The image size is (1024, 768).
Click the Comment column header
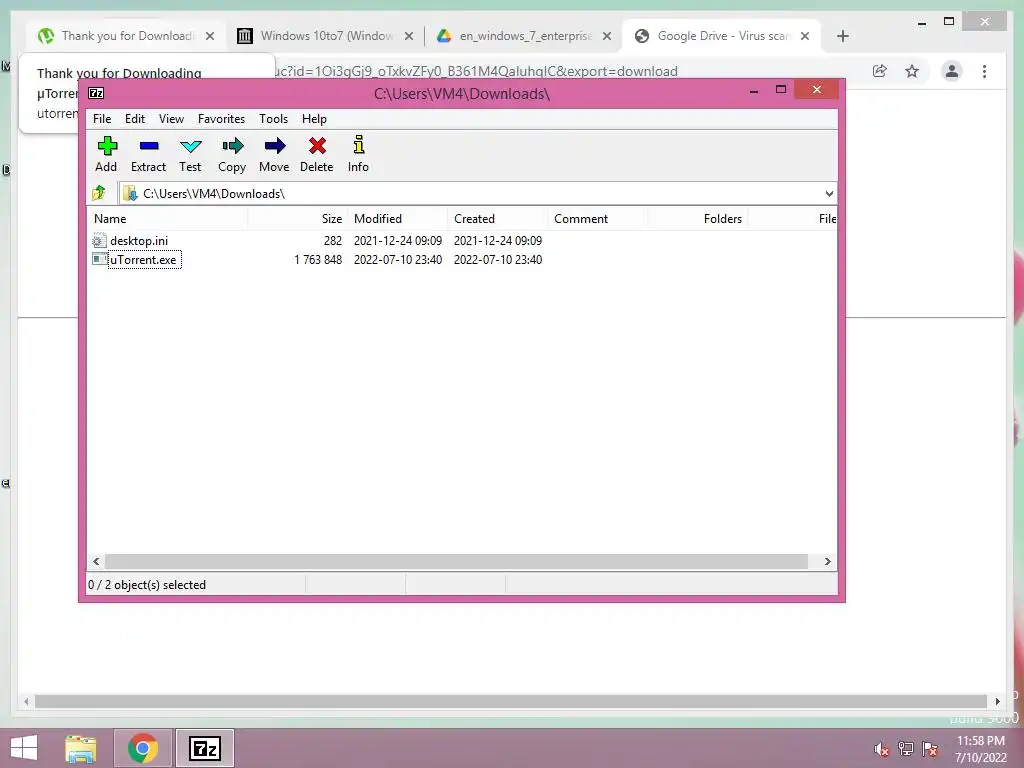pyautogui.click(x=598, y=219)
